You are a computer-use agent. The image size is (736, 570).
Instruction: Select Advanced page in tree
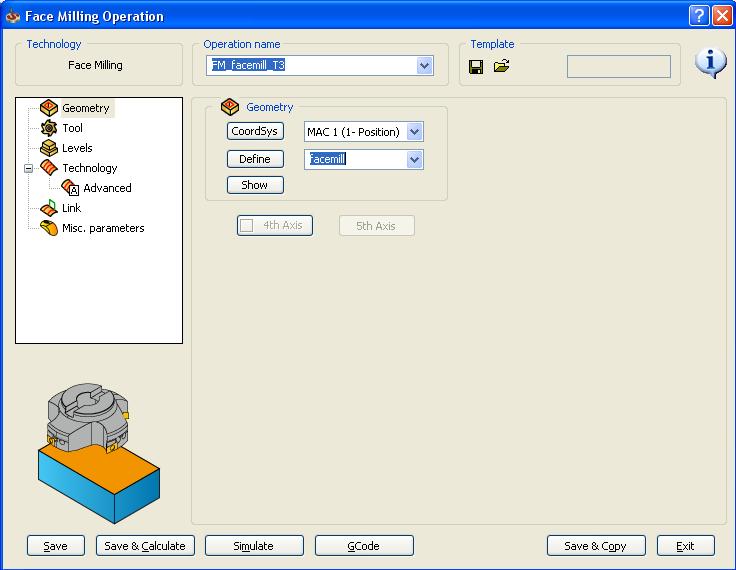coord(107,188)
